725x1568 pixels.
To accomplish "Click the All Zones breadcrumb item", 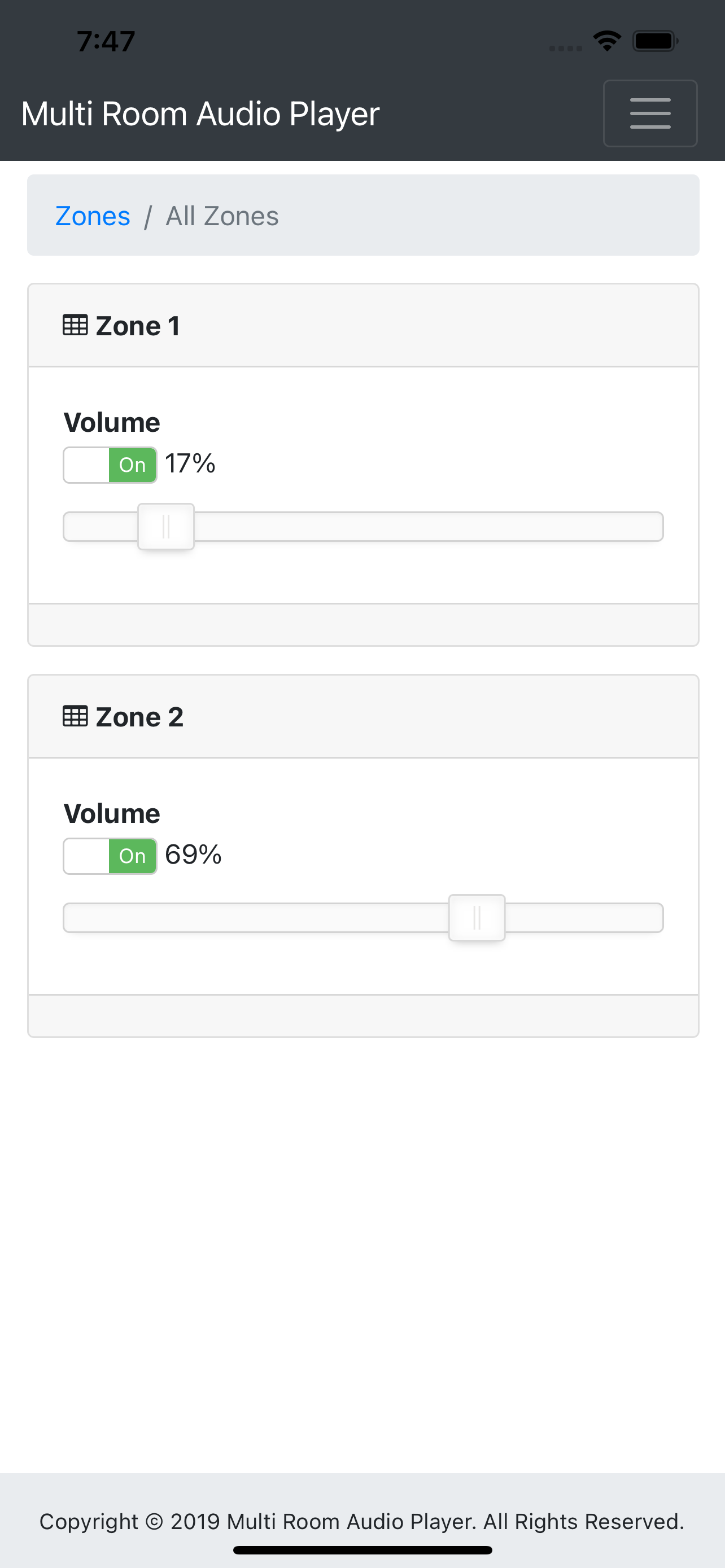I will pos(222,216).
